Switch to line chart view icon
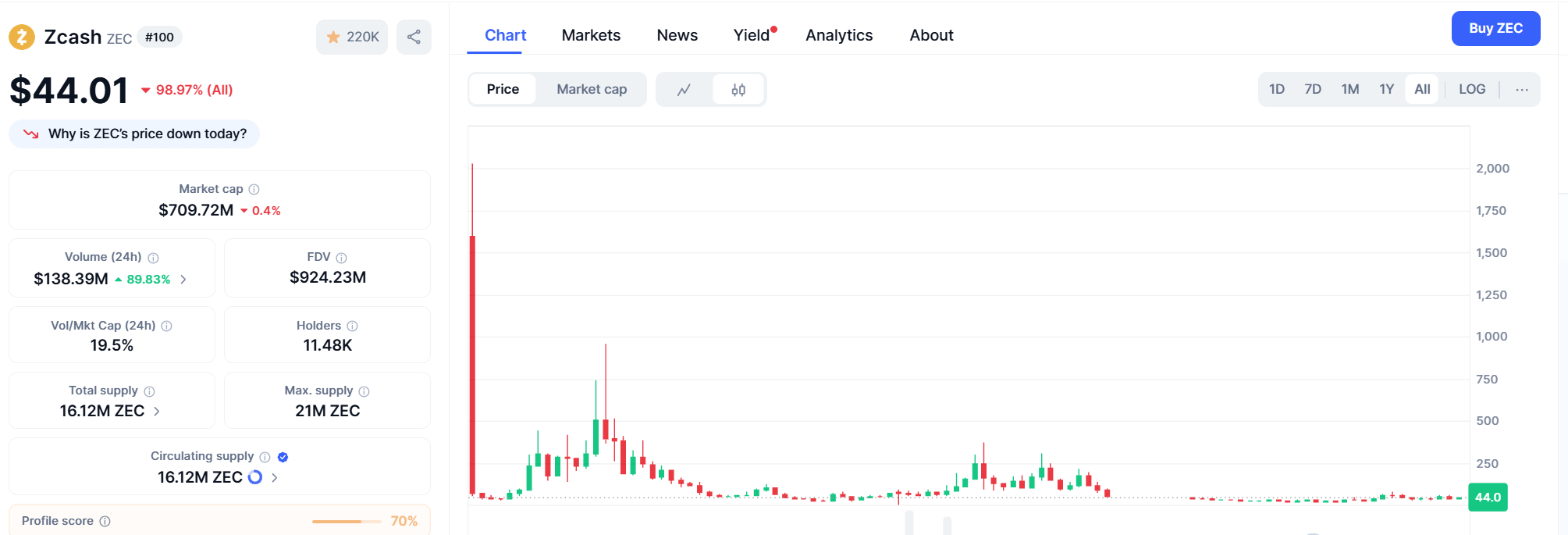Screen dimensions: 1568x535 pos(684,90)
